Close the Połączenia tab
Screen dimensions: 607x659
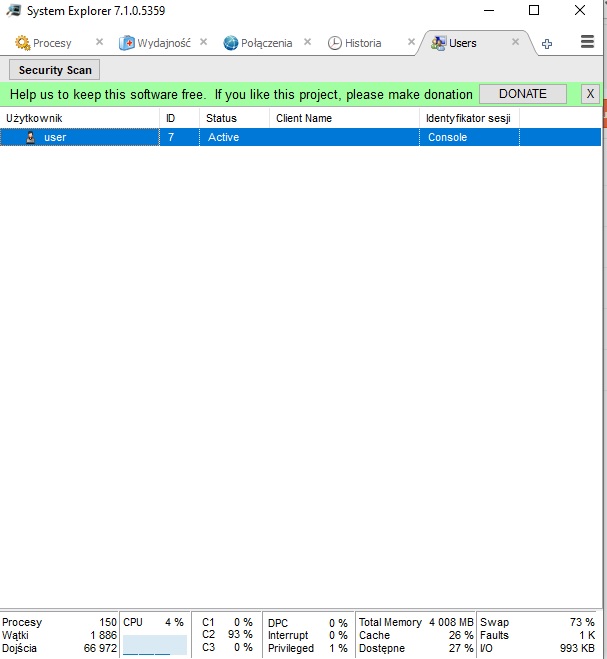coord(308,42)
